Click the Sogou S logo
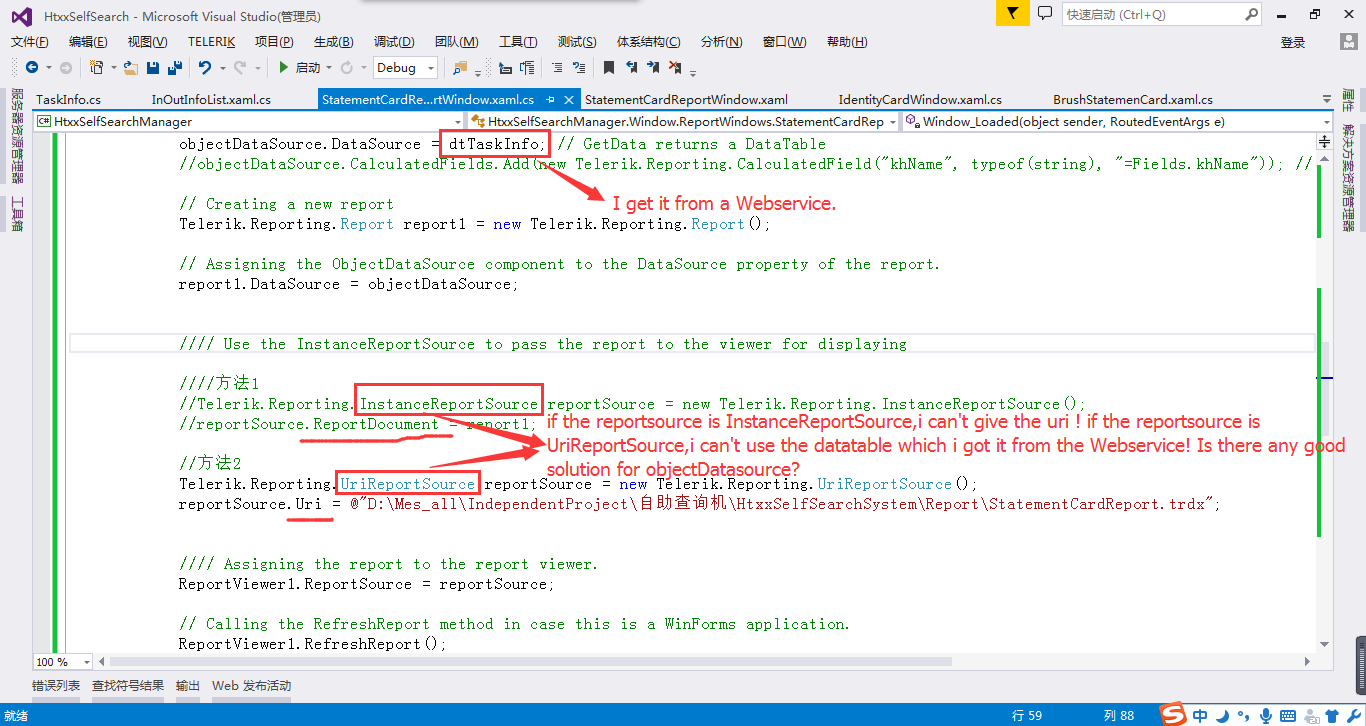 tap(1173, 714)
